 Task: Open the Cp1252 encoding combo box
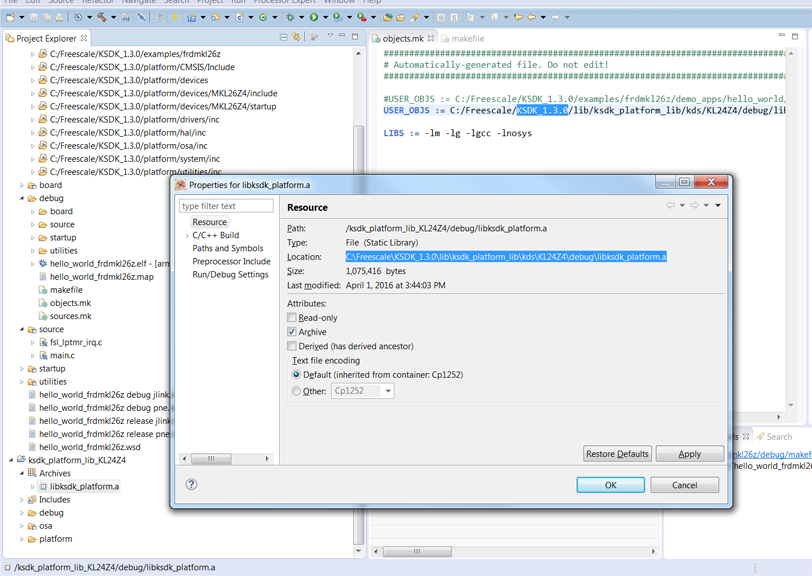click(x=362, y=391)
